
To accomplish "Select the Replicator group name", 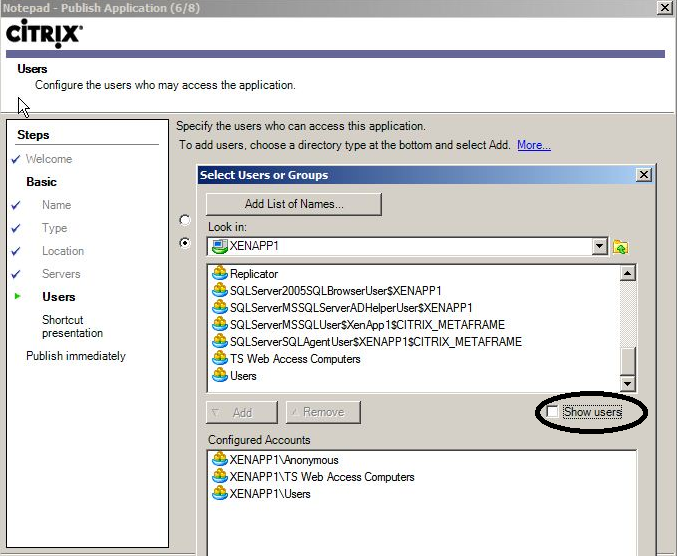I will pos(254,274).
